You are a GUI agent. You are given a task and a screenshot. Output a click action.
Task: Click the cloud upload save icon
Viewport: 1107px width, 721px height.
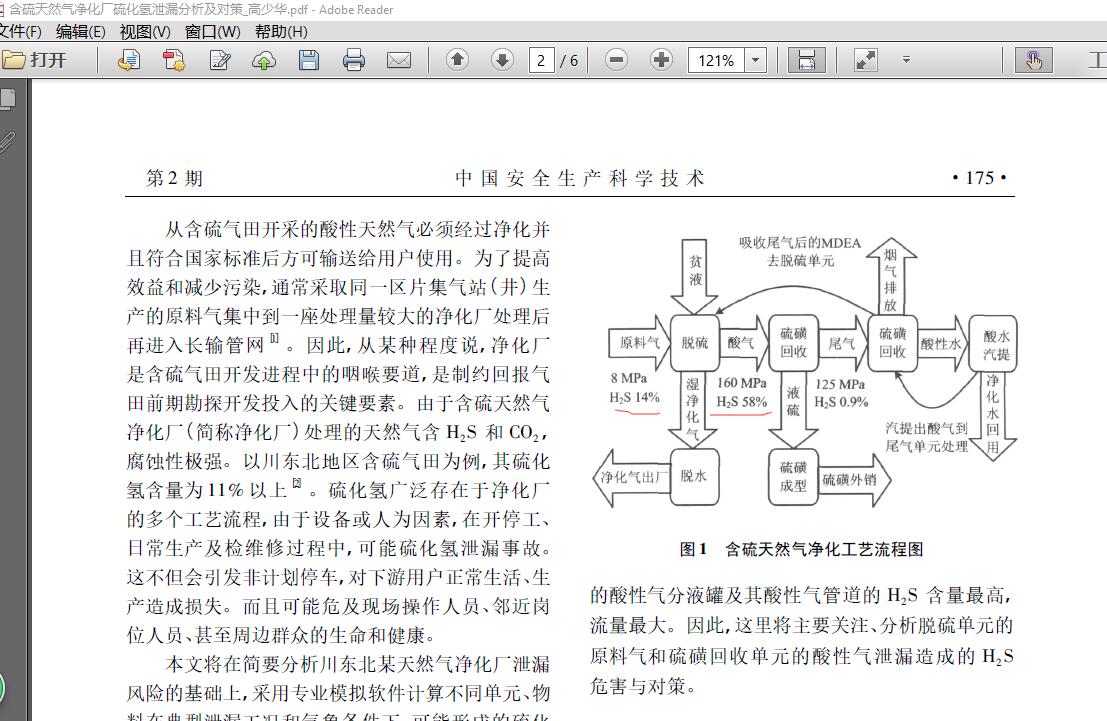(x=264, y=60)
